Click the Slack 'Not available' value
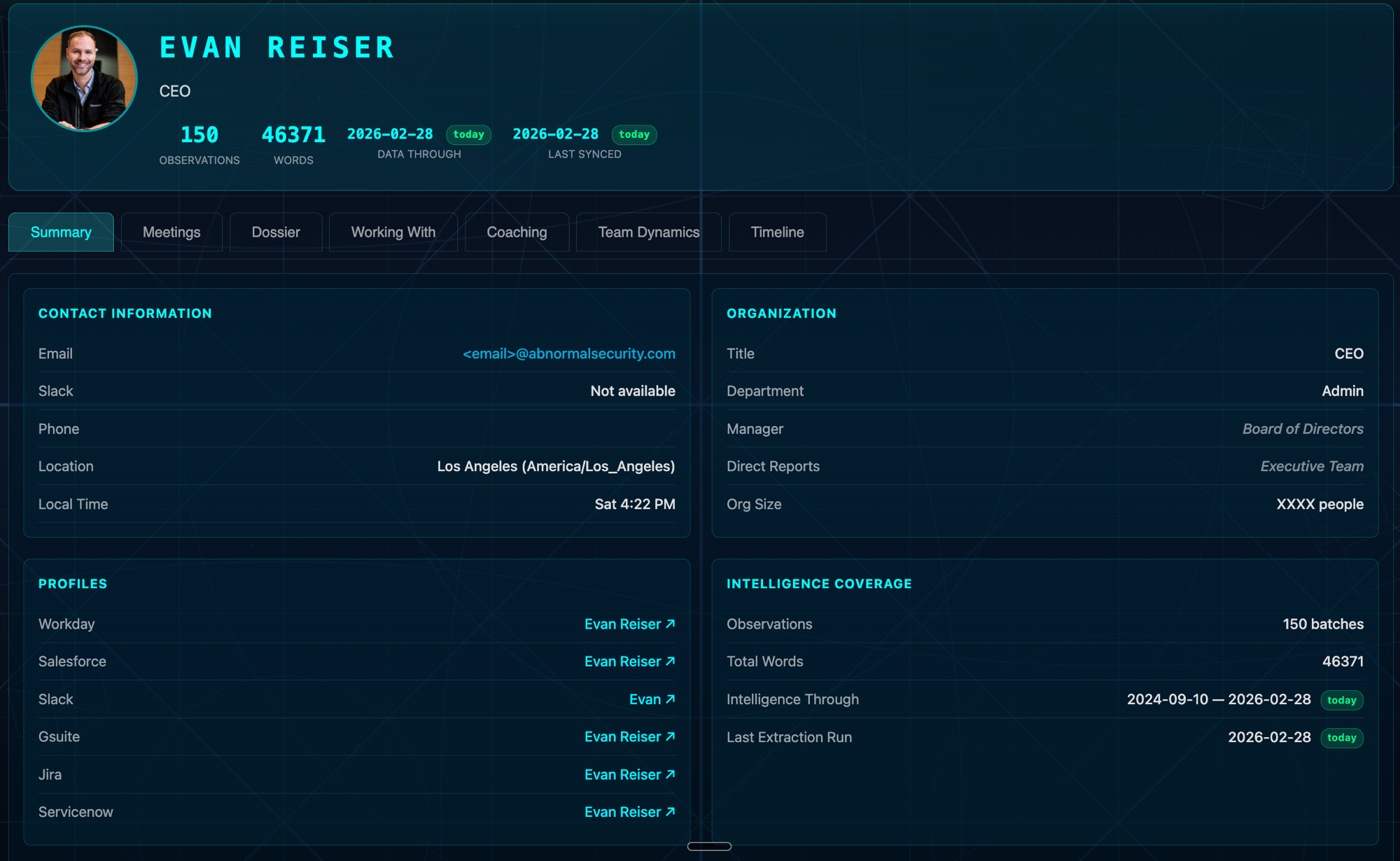Viewport: 1400px width, 861px height. [x=633, y=391]
